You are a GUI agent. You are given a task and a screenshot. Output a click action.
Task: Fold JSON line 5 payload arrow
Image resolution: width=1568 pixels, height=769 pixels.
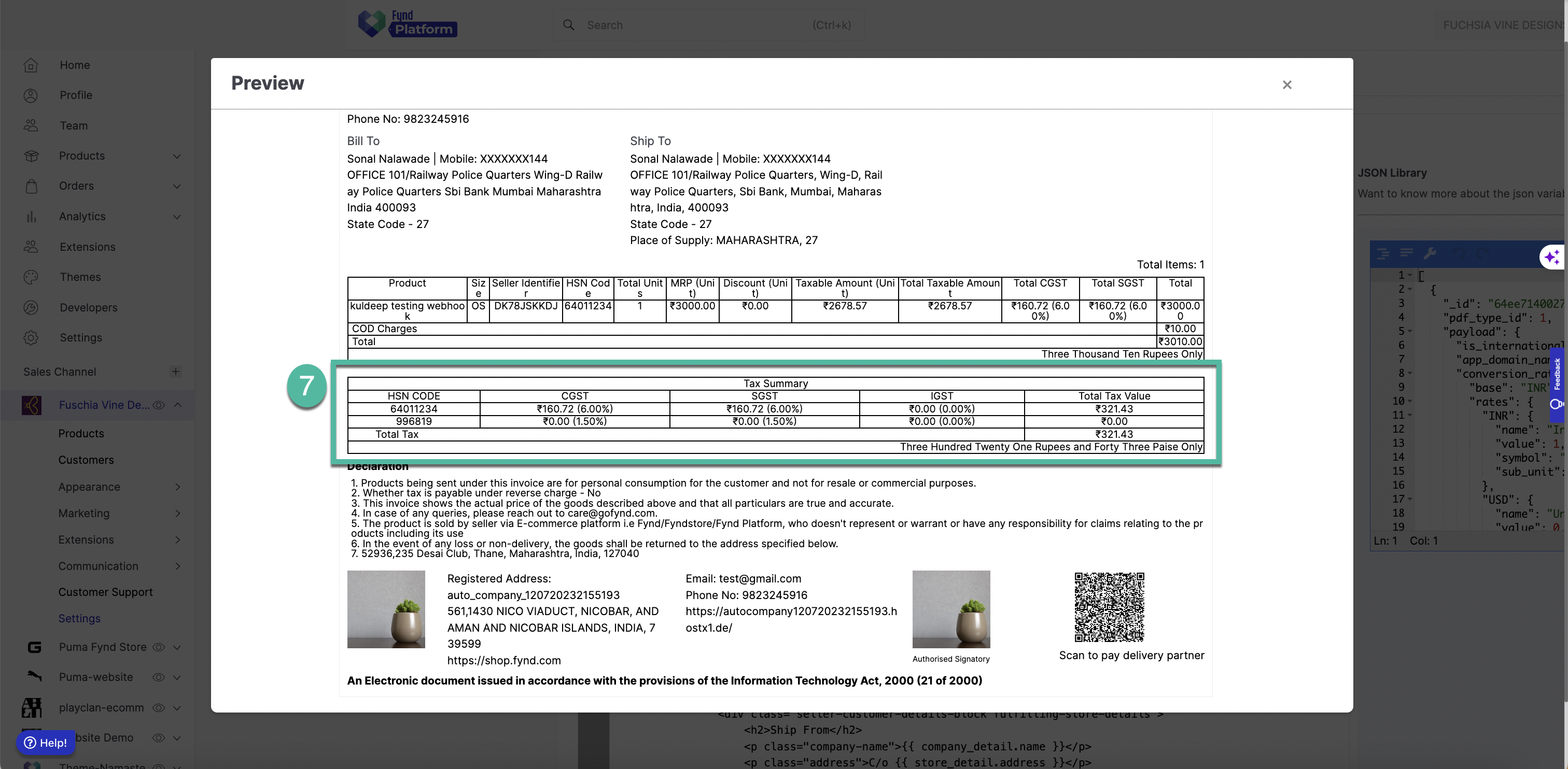1409,332
